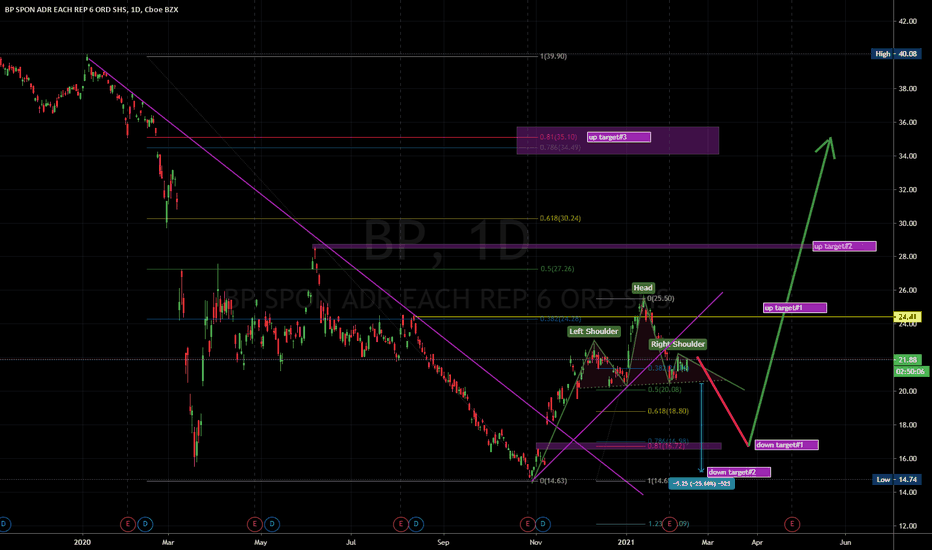Click the 12.00 price axis label
This screenshot has width=932, height=550.
point(907,526)
